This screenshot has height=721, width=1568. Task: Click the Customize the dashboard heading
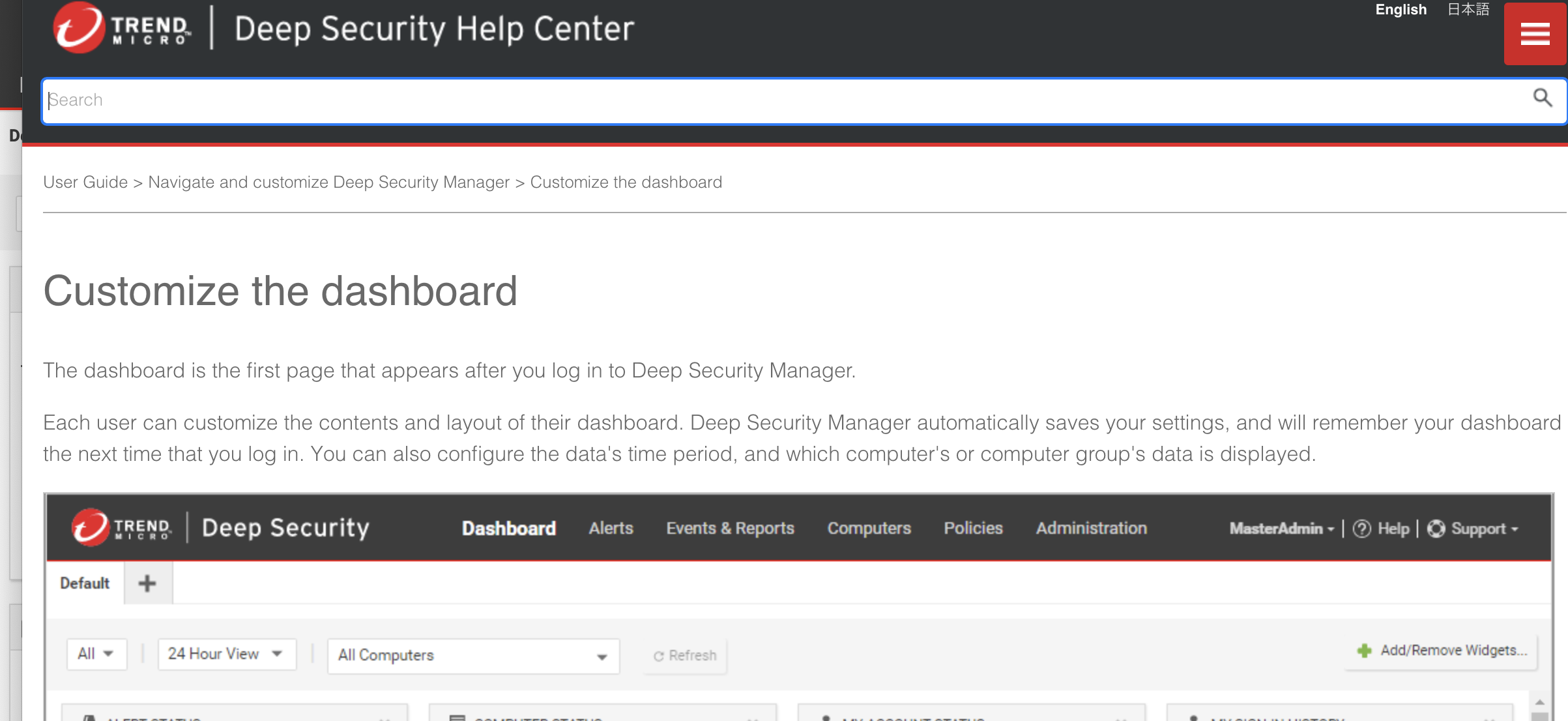coord(280,291)
